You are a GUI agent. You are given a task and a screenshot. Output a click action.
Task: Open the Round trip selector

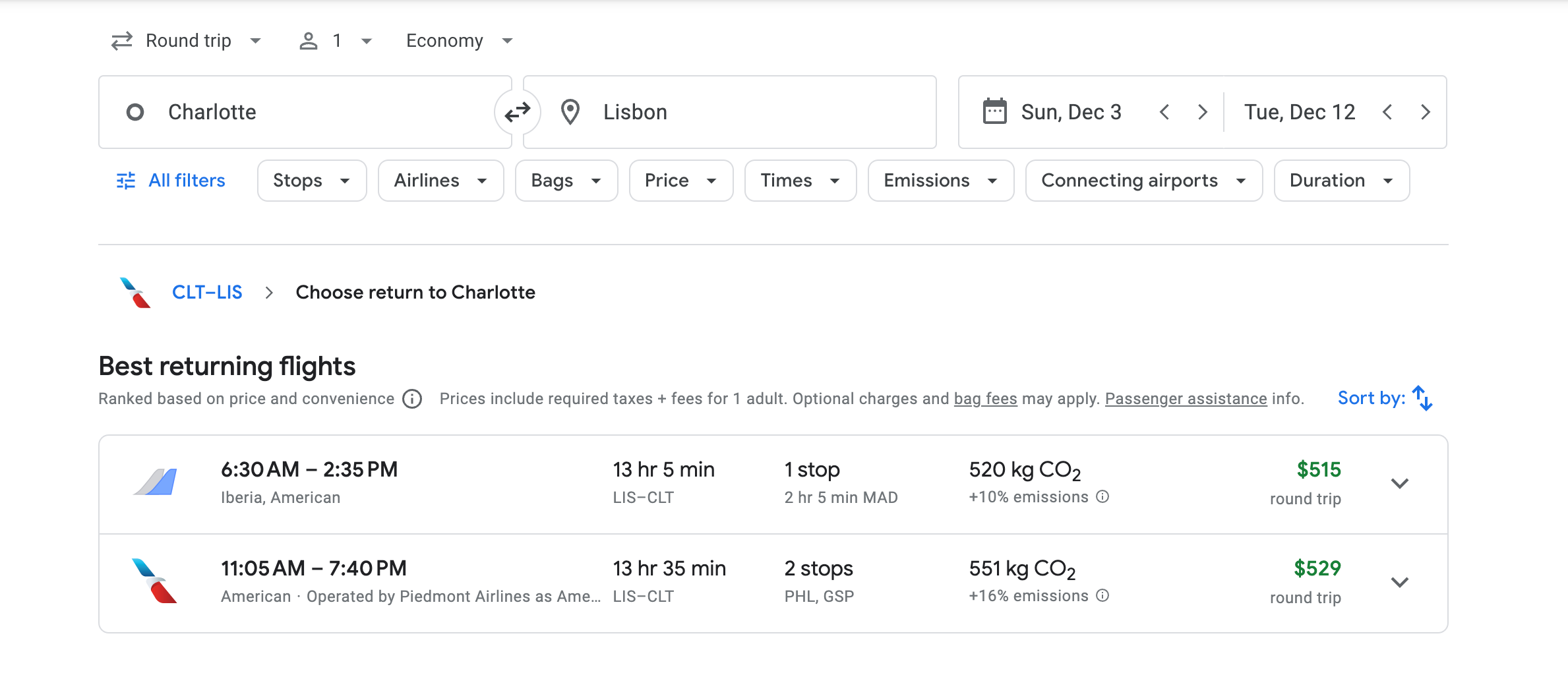click(x=188, y=40)
